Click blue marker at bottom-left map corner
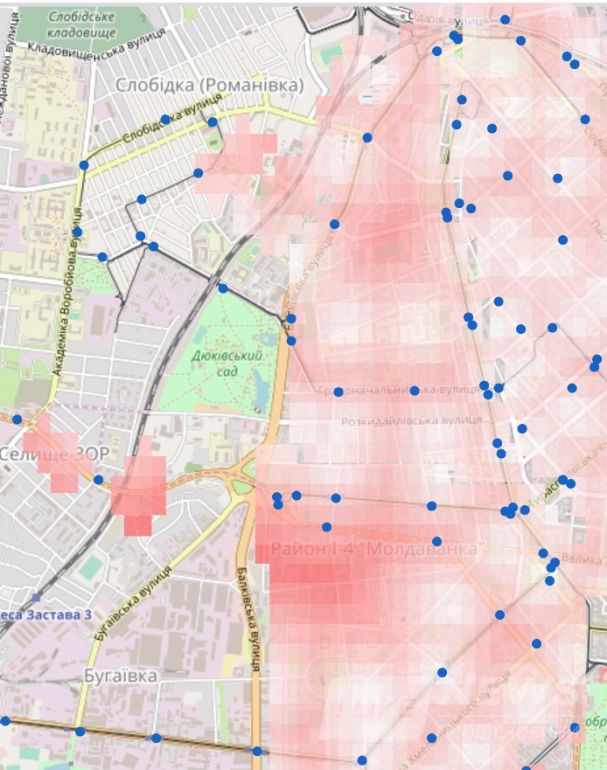Viewport: 607px width, 770px height. pos(5,720)
